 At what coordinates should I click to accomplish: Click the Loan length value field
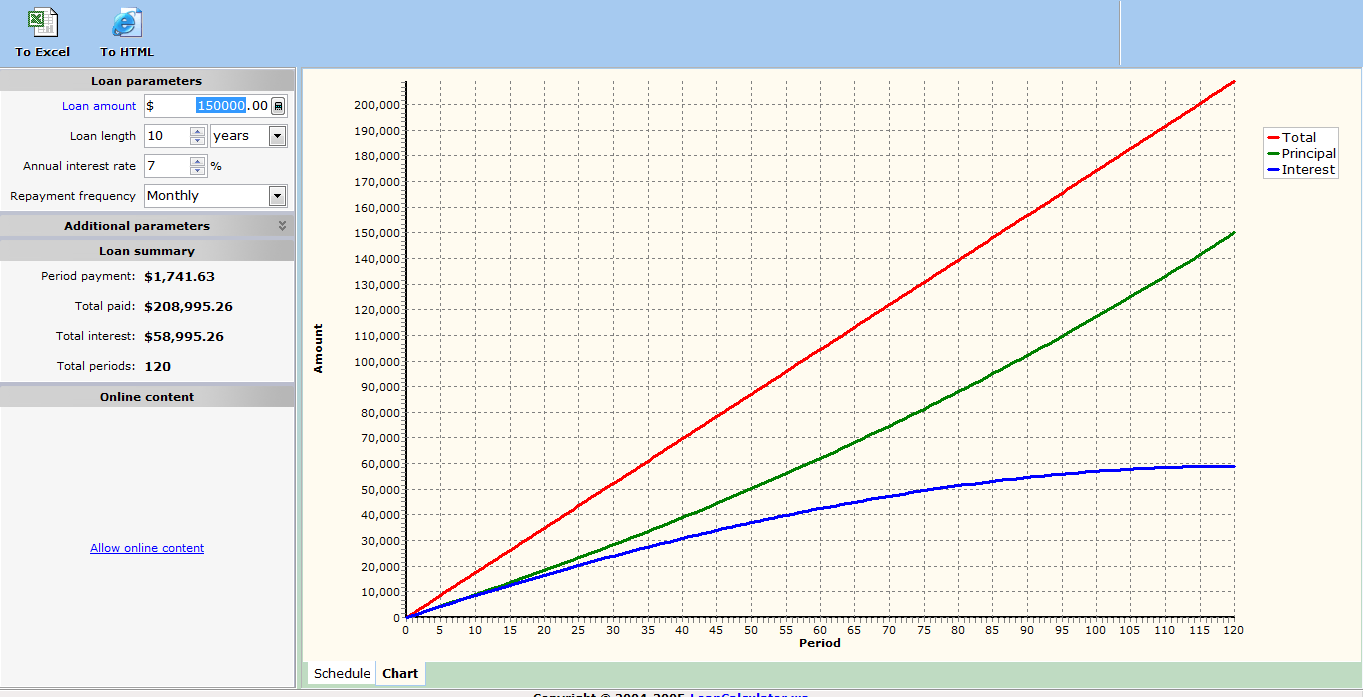click(166, 136)
